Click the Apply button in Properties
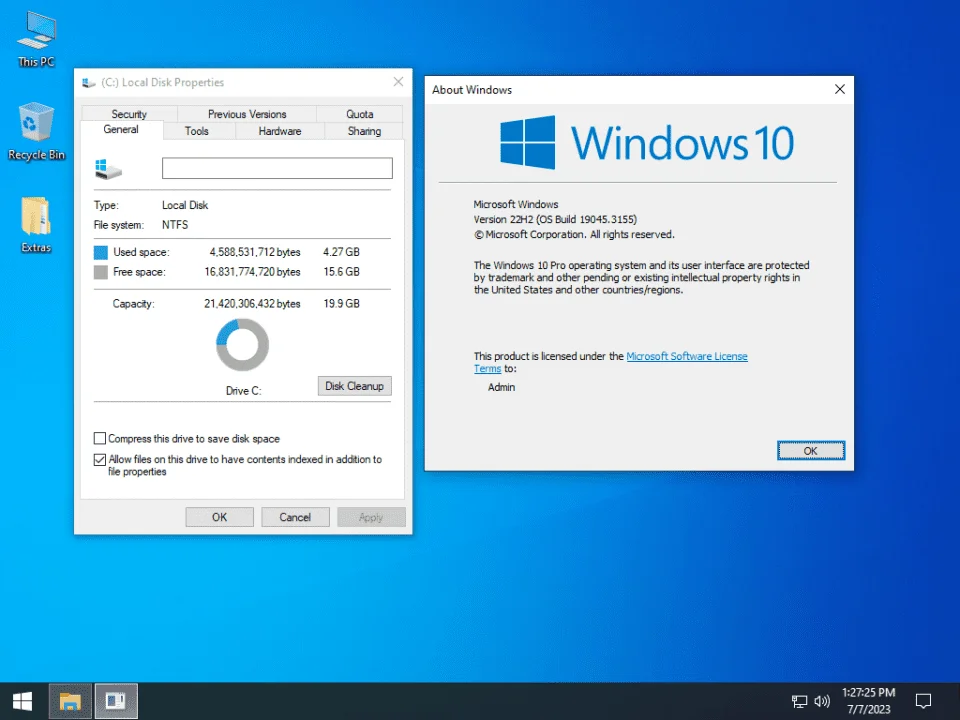The height and width of the screenshot is (720, 960). (370, 517)
